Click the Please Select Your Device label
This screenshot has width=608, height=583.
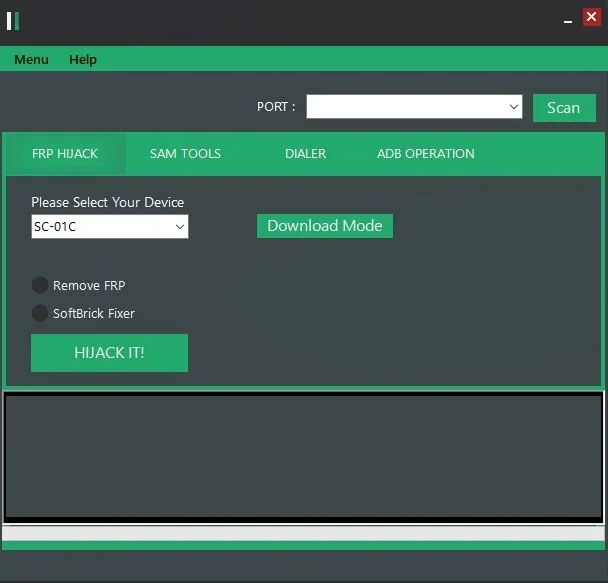108,202
